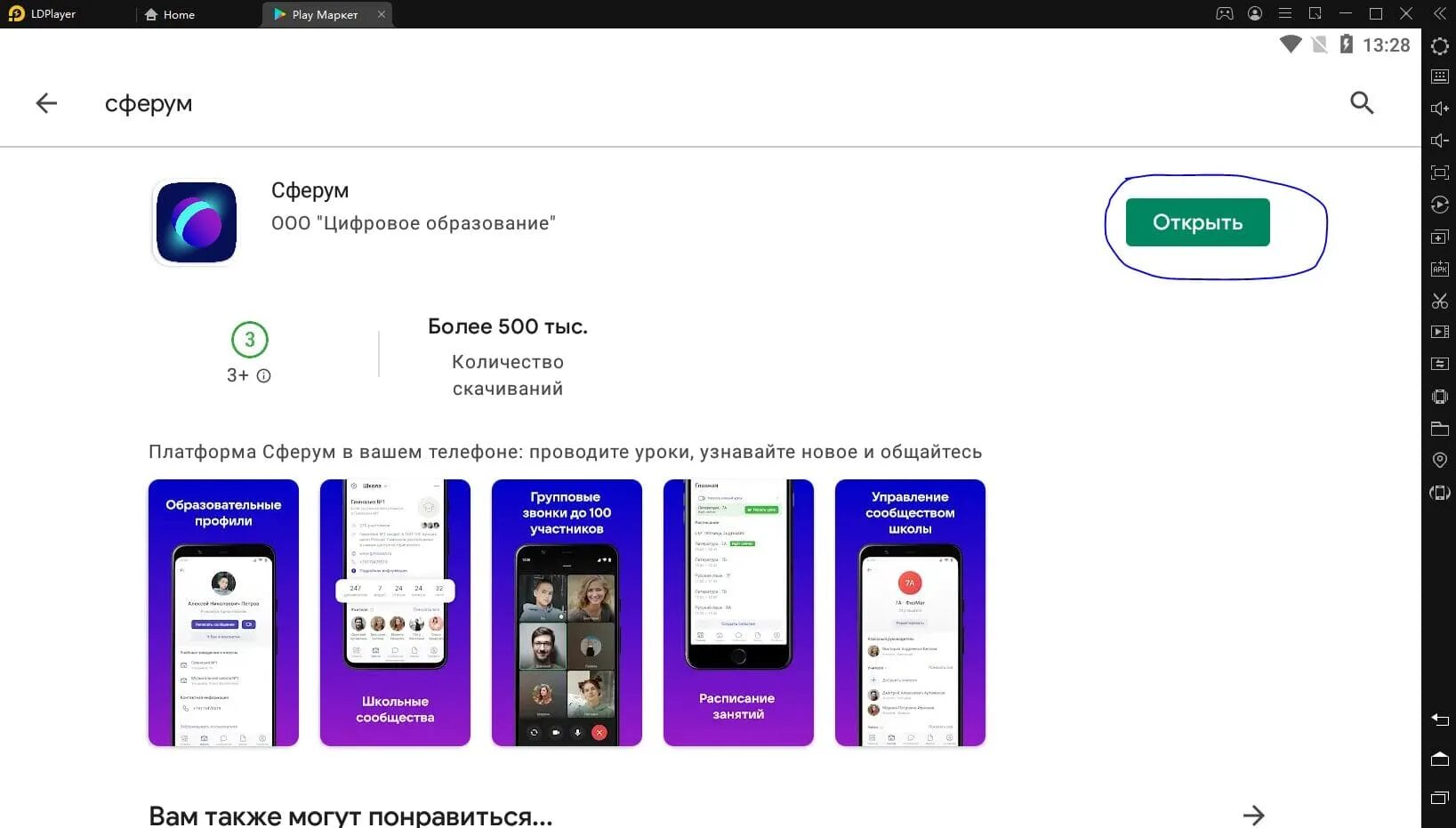
Task: Click the battery status icon
Action: click(x=1346, y=44)
